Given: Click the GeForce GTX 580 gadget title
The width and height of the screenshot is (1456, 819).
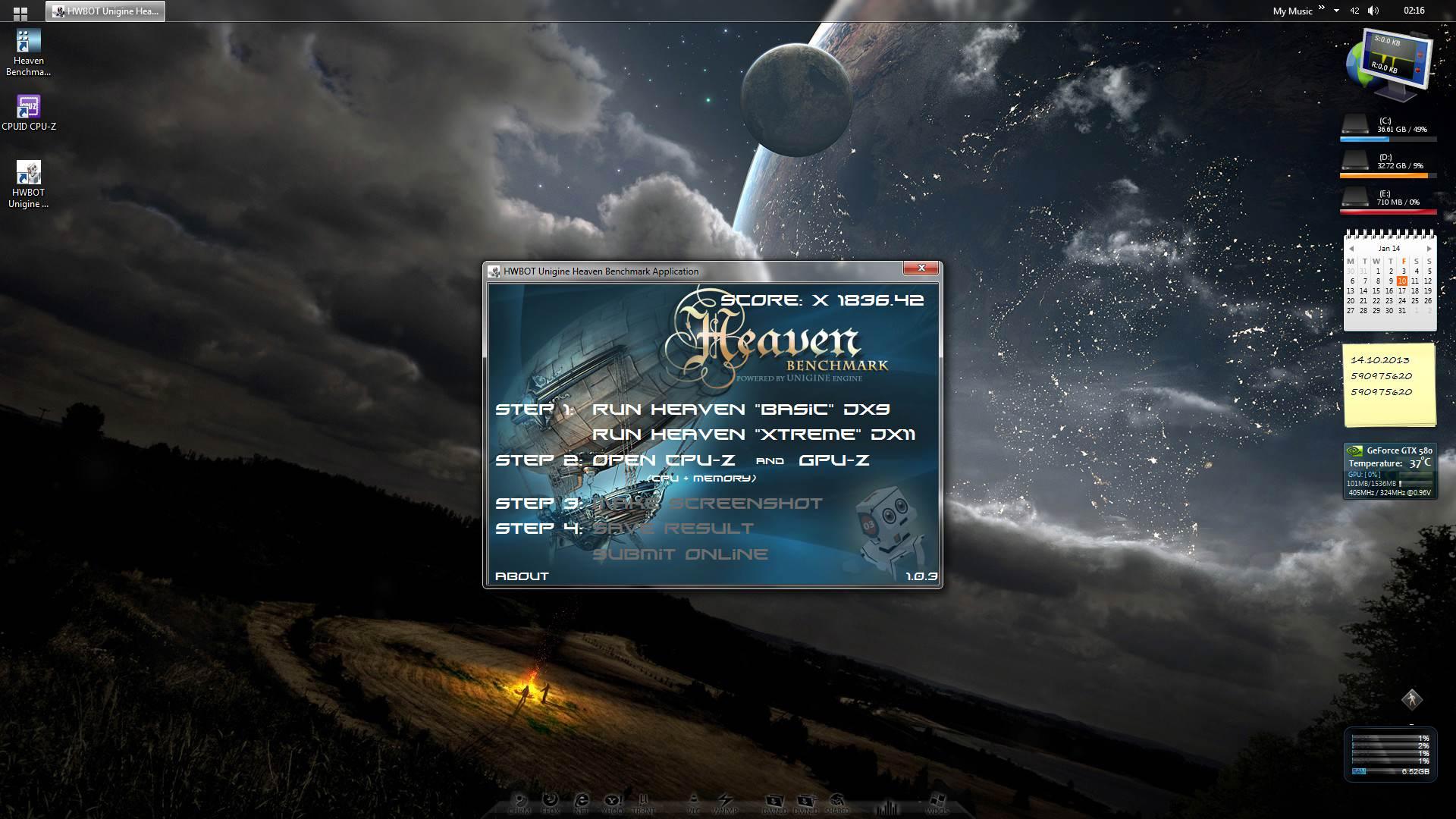Looking at the screenshot, I should click(x=1399, y=450).
